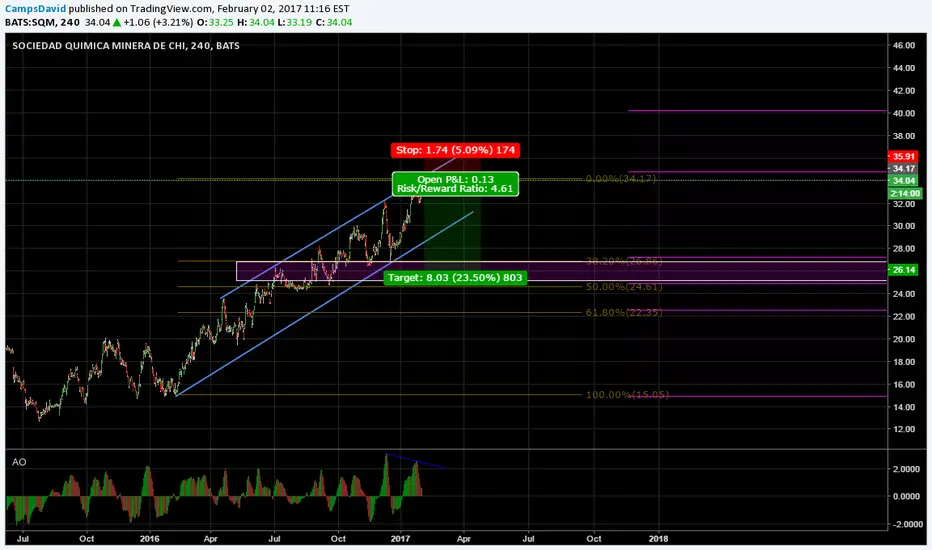Click the 38.20%(26.86) Fibonacci level label

624,261
